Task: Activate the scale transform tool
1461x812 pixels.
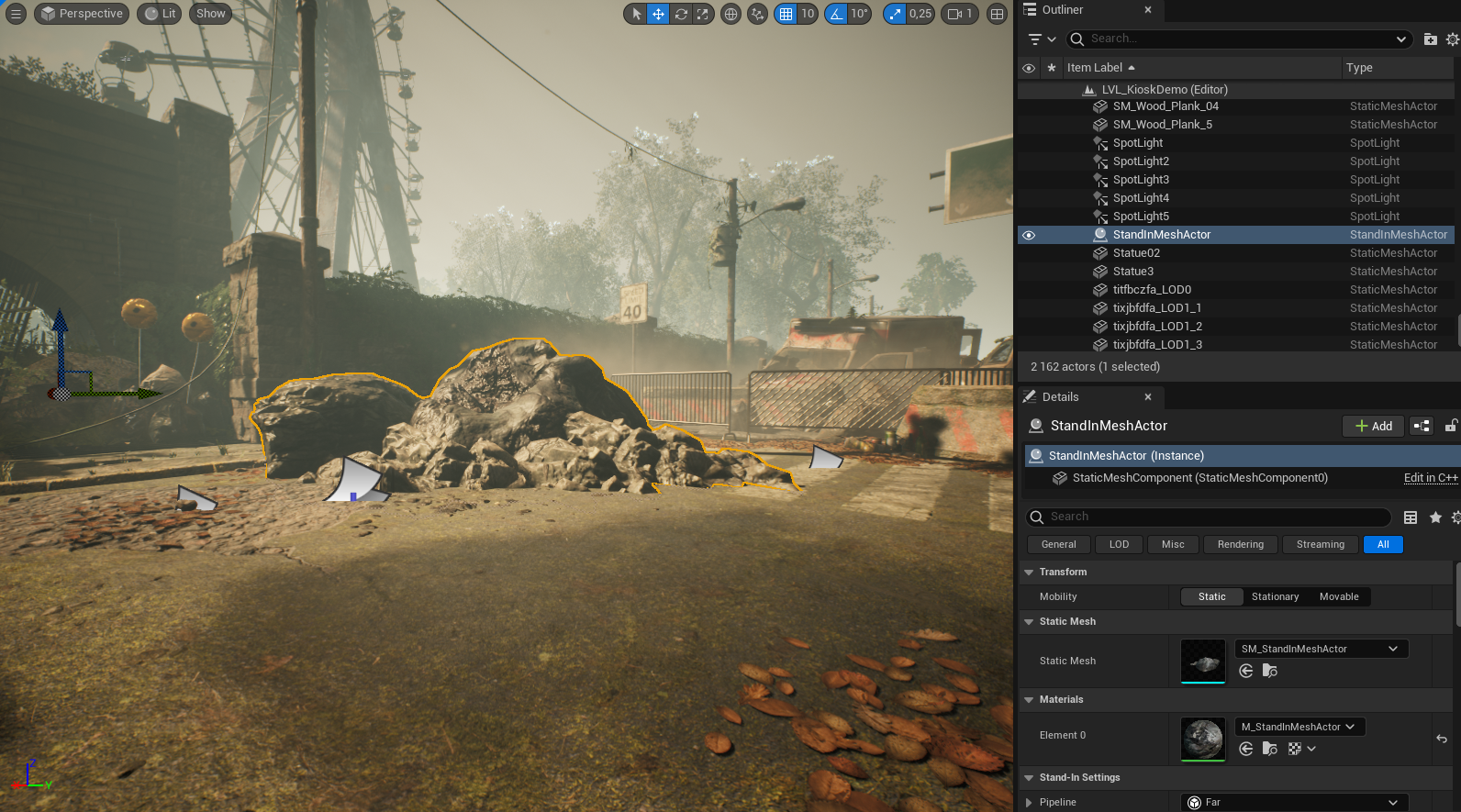Action: [702, 14]
